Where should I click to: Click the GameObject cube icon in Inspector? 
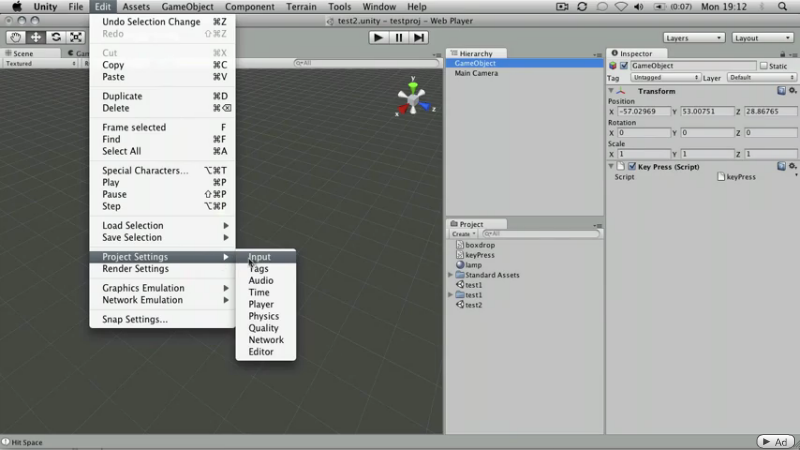coord(613,66)
